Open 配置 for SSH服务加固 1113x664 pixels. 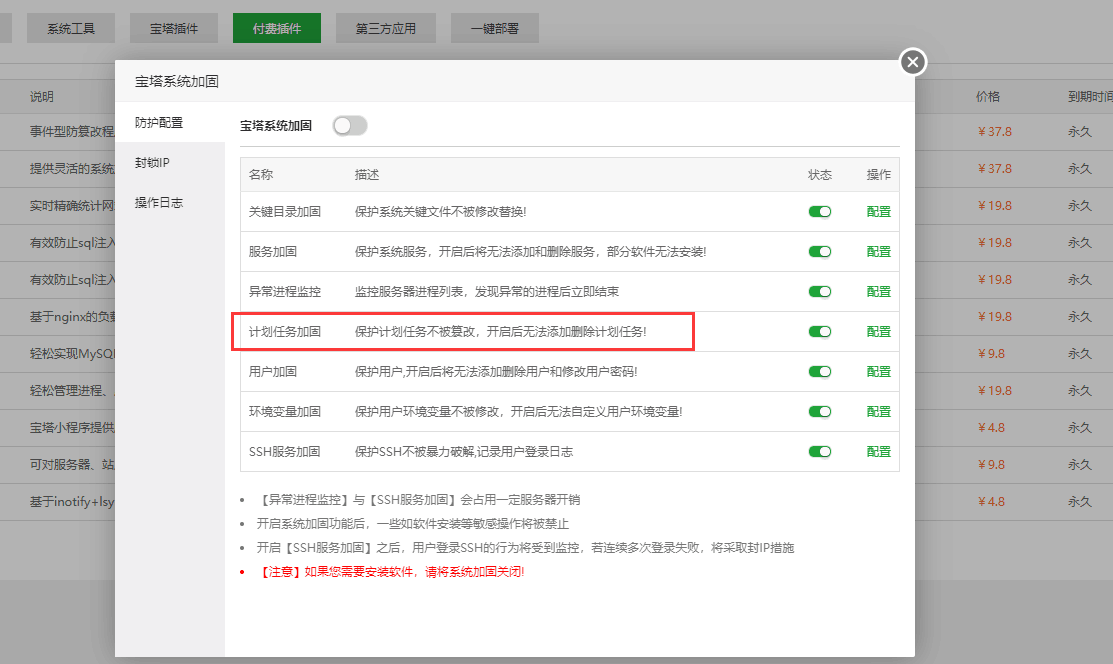point(879,452)
